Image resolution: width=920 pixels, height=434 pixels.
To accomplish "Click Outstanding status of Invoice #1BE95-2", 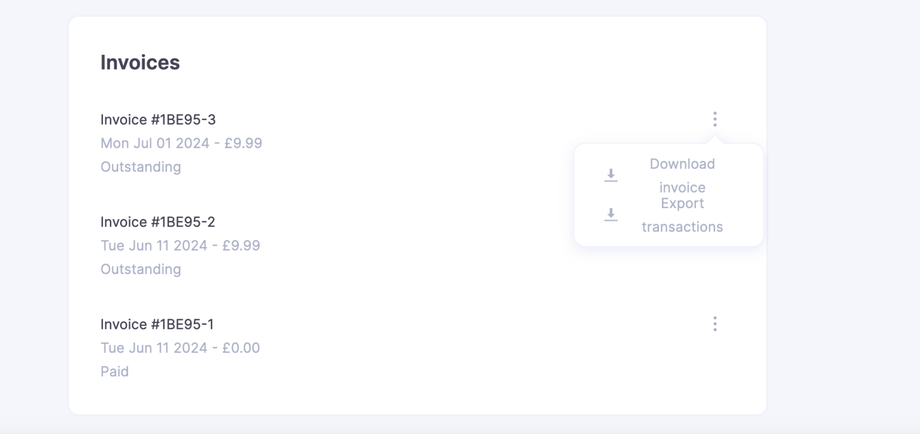I will (x=141, y=269).
